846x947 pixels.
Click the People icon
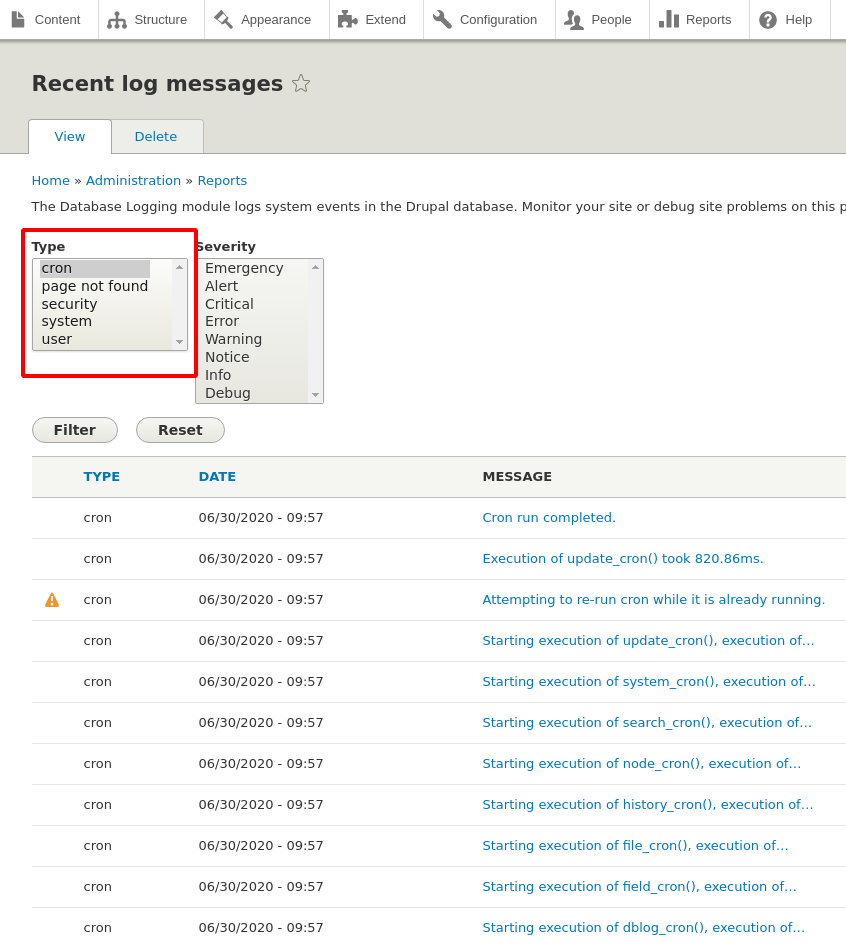[x=575, y=19]
